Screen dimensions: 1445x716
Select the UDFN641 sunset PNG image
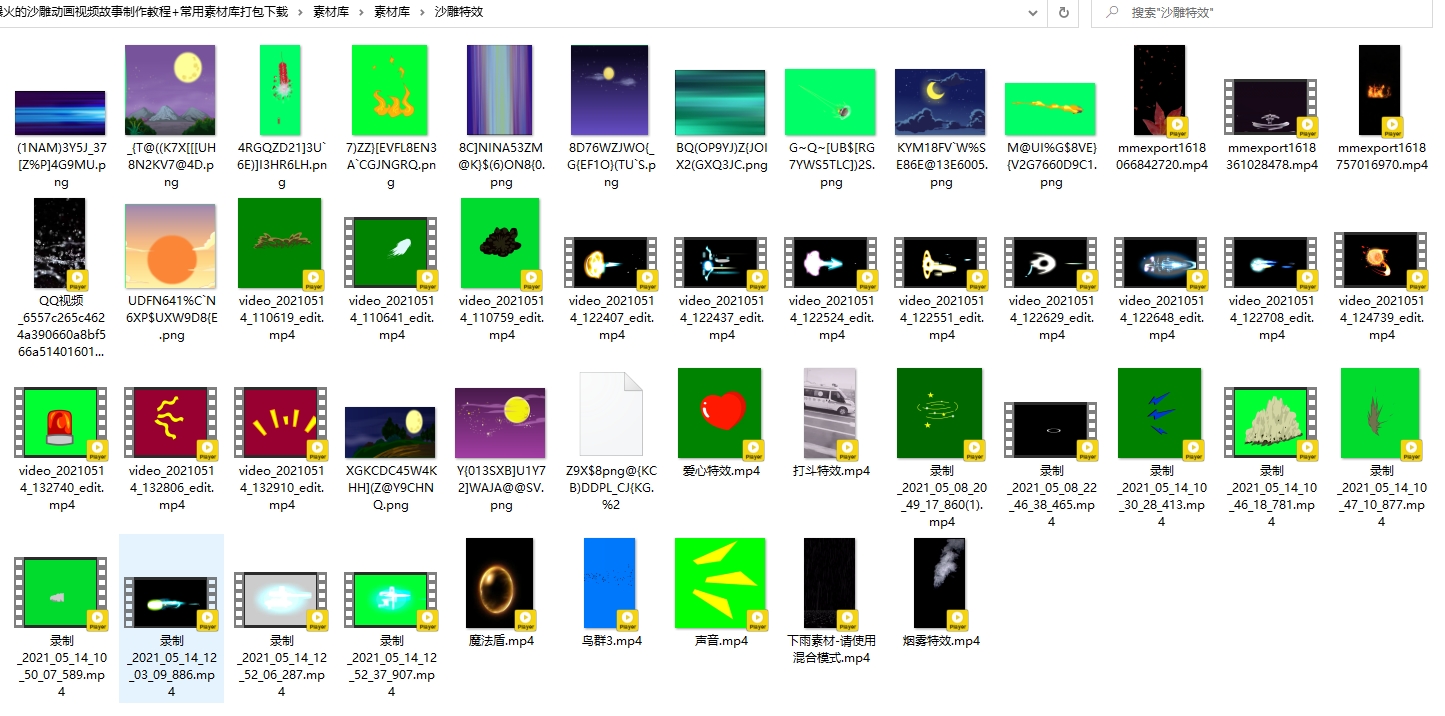point(170,247)
